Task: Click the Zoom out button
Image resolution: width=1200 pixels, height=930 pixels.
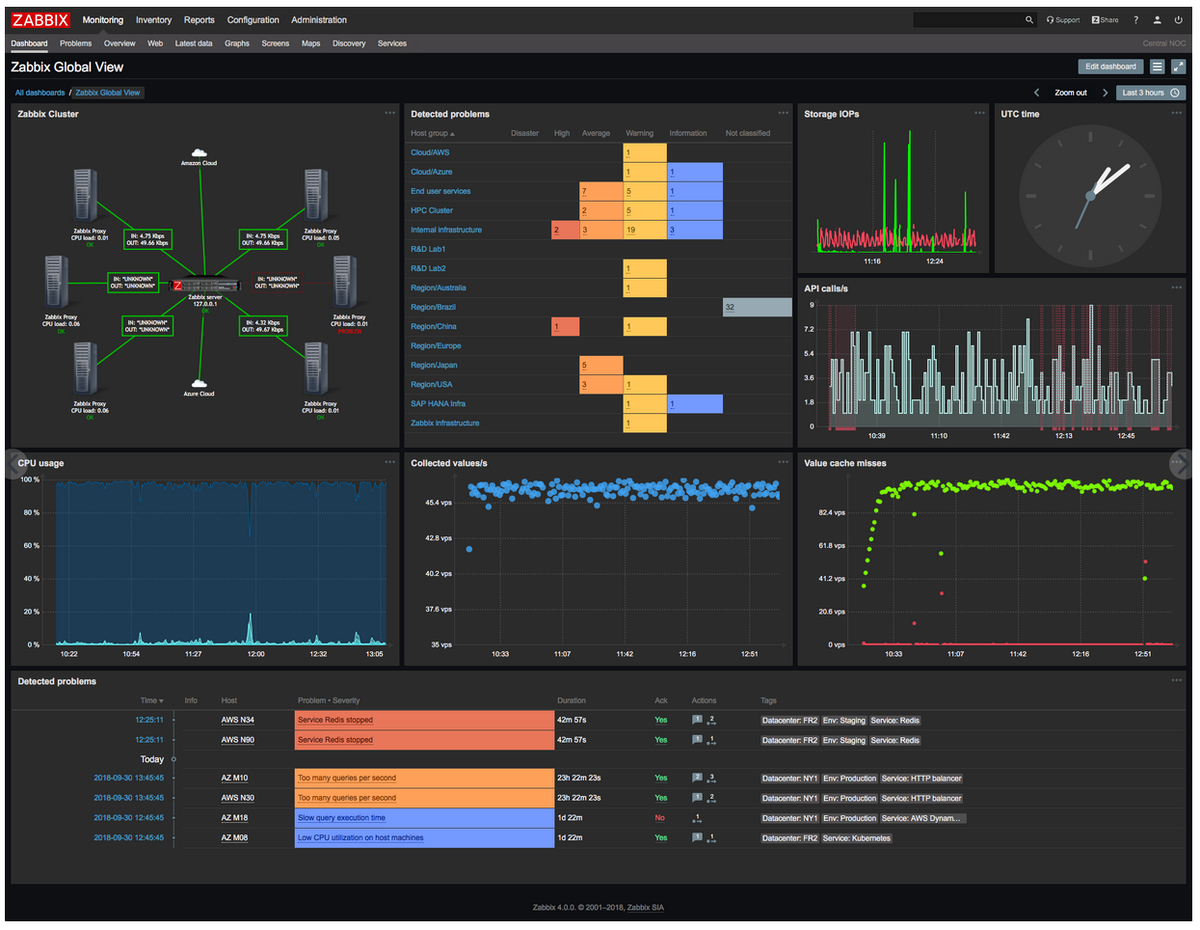Action: 1071,93
